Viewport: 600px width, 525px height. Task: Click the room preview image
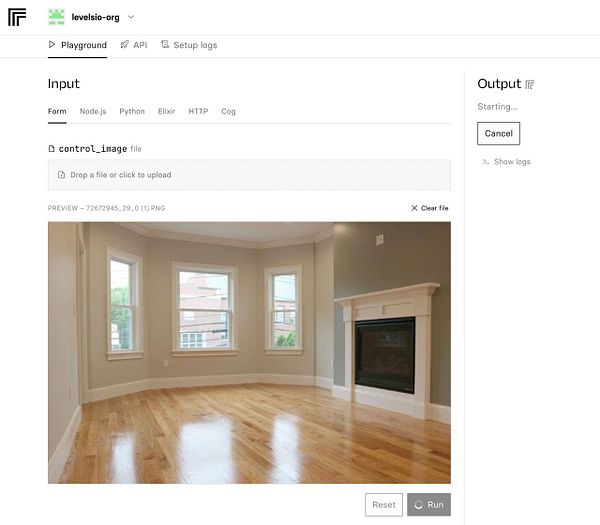pyautogui.click(x=249, y=352)
